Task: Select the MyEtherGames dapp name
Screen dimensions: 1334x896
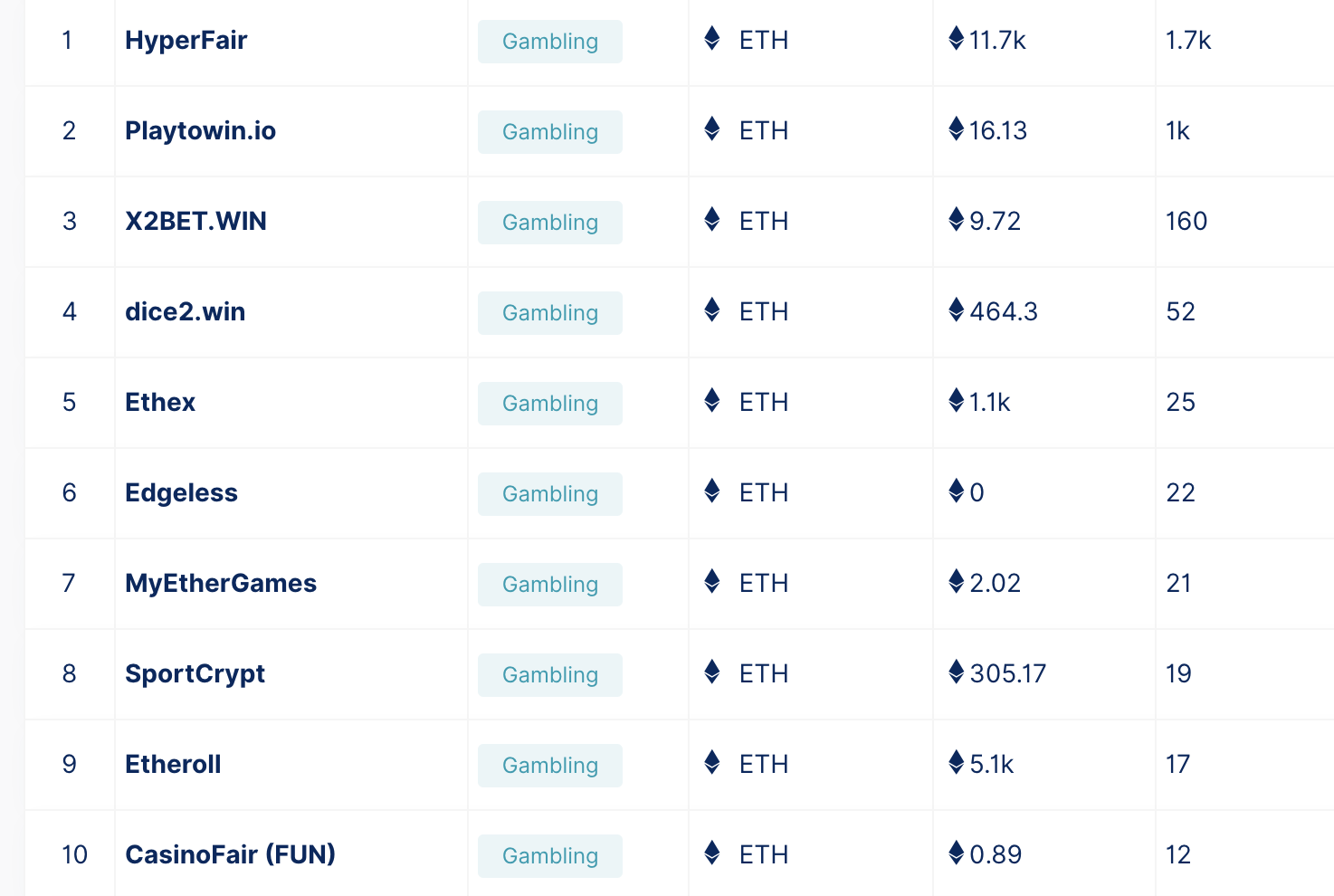Action: tap(221, 584)
